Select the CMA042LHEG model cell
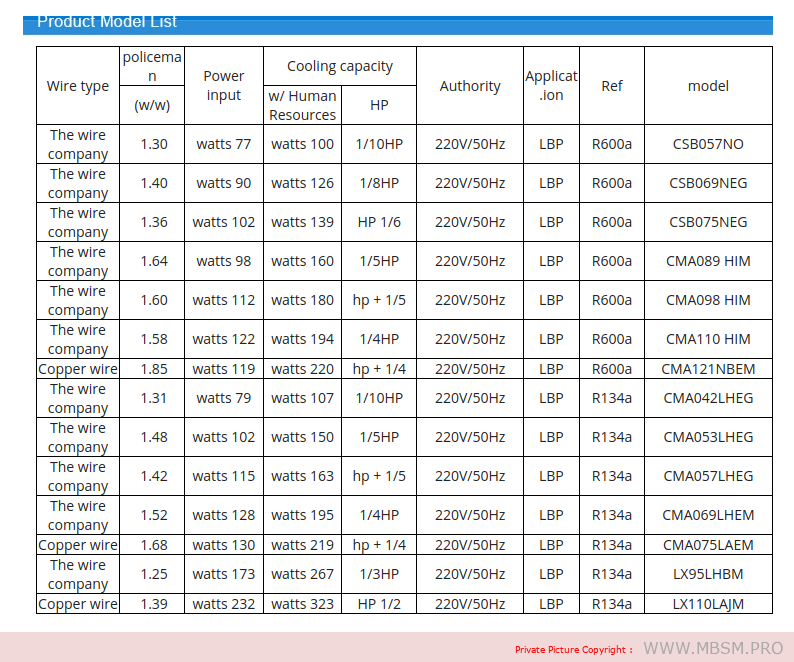This screenshot has height=662, width=794. point(708,398)
